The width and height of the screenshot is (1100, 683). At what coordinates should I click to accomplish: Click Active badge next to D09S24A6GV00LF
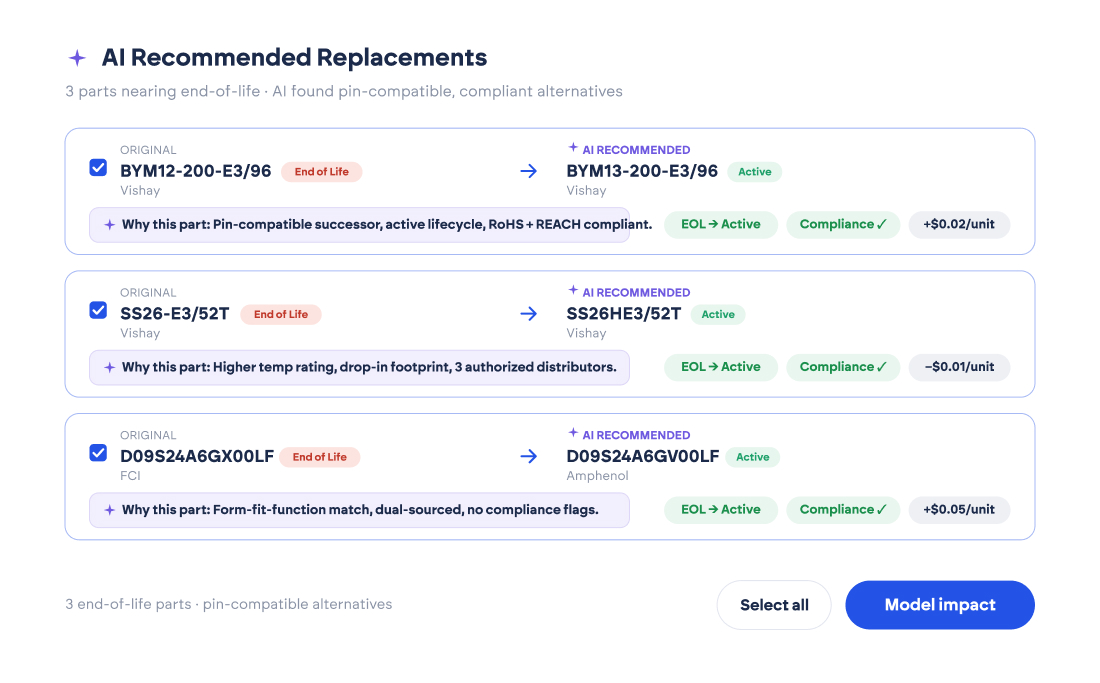tap(753, 457)
